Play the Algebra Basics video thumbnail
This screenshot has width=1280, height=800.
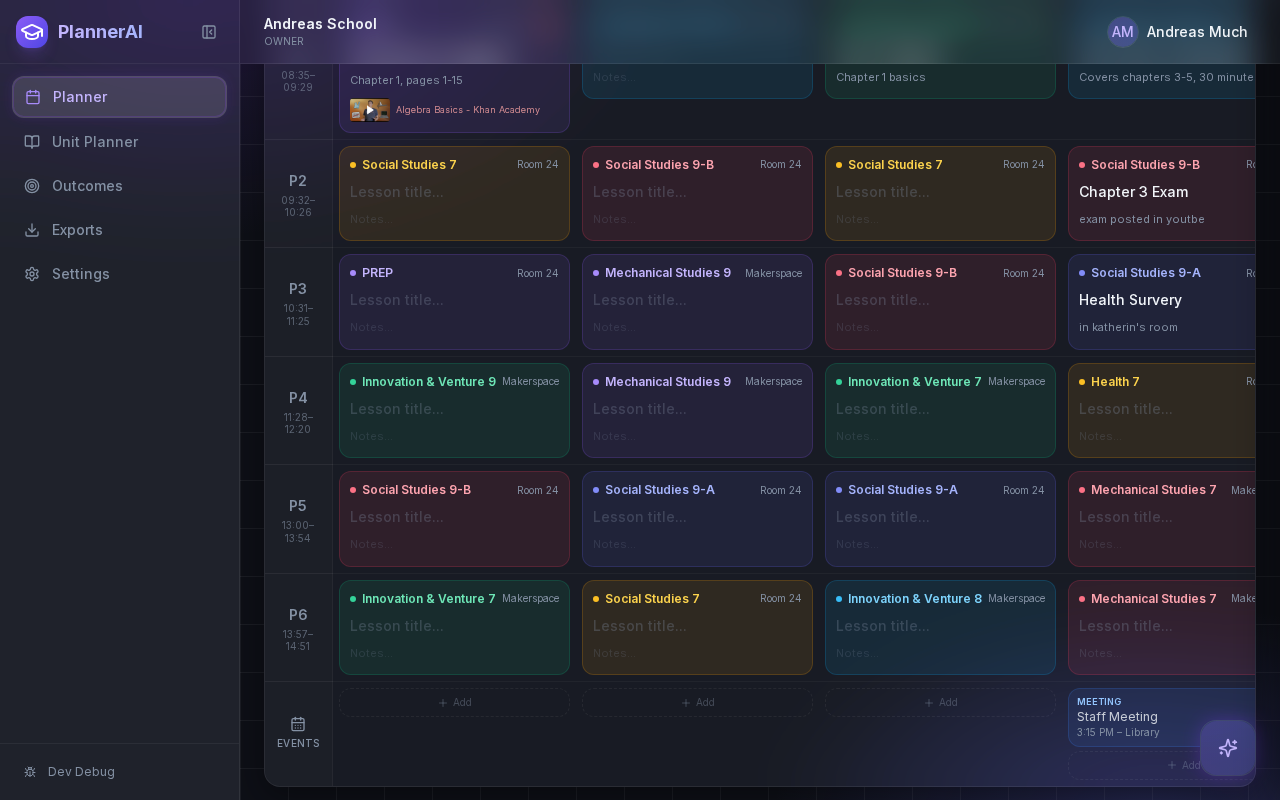coord(370,110)
